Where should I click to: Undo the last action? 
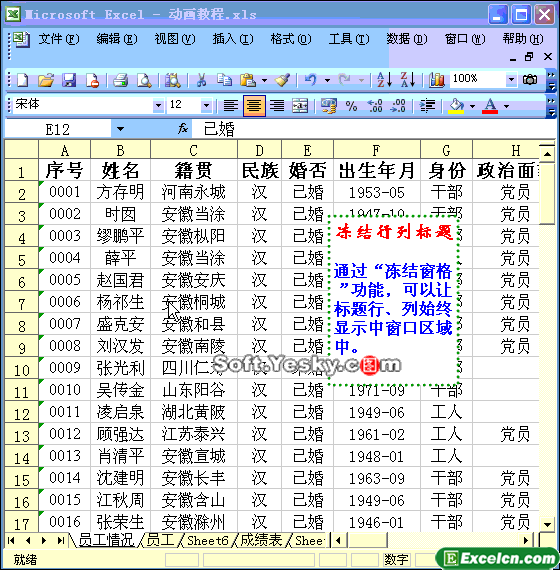310,80
